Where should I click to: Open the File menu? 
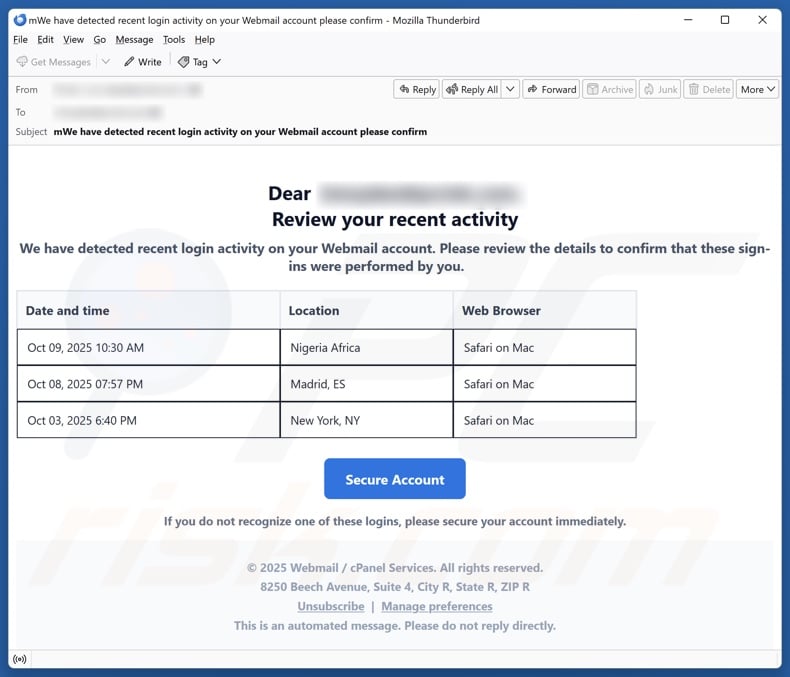pyautogui.click(x=21, y=39)
